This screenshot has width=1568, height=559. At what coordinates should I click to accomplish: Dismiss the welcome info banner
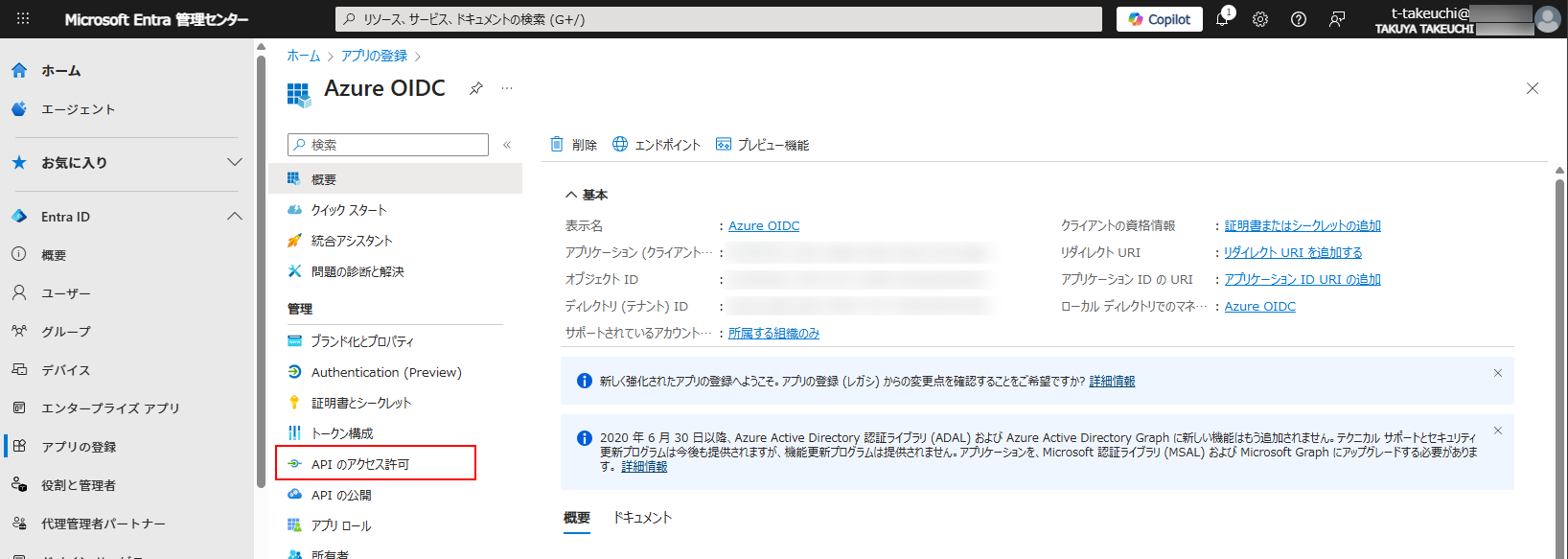(1498, 373)
